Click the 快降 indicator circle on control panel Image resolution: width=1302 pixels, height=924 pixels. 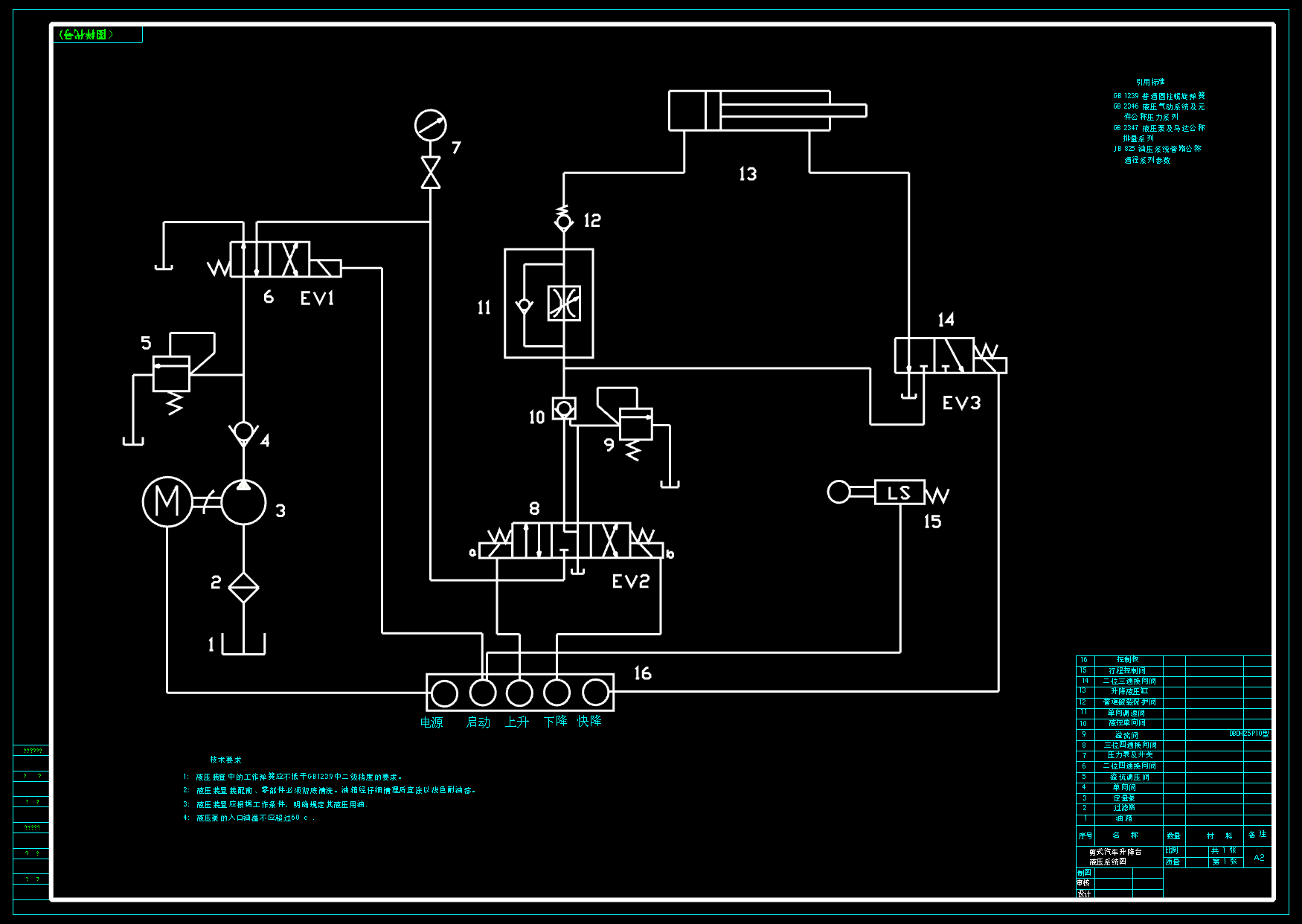tap(595, 693)
